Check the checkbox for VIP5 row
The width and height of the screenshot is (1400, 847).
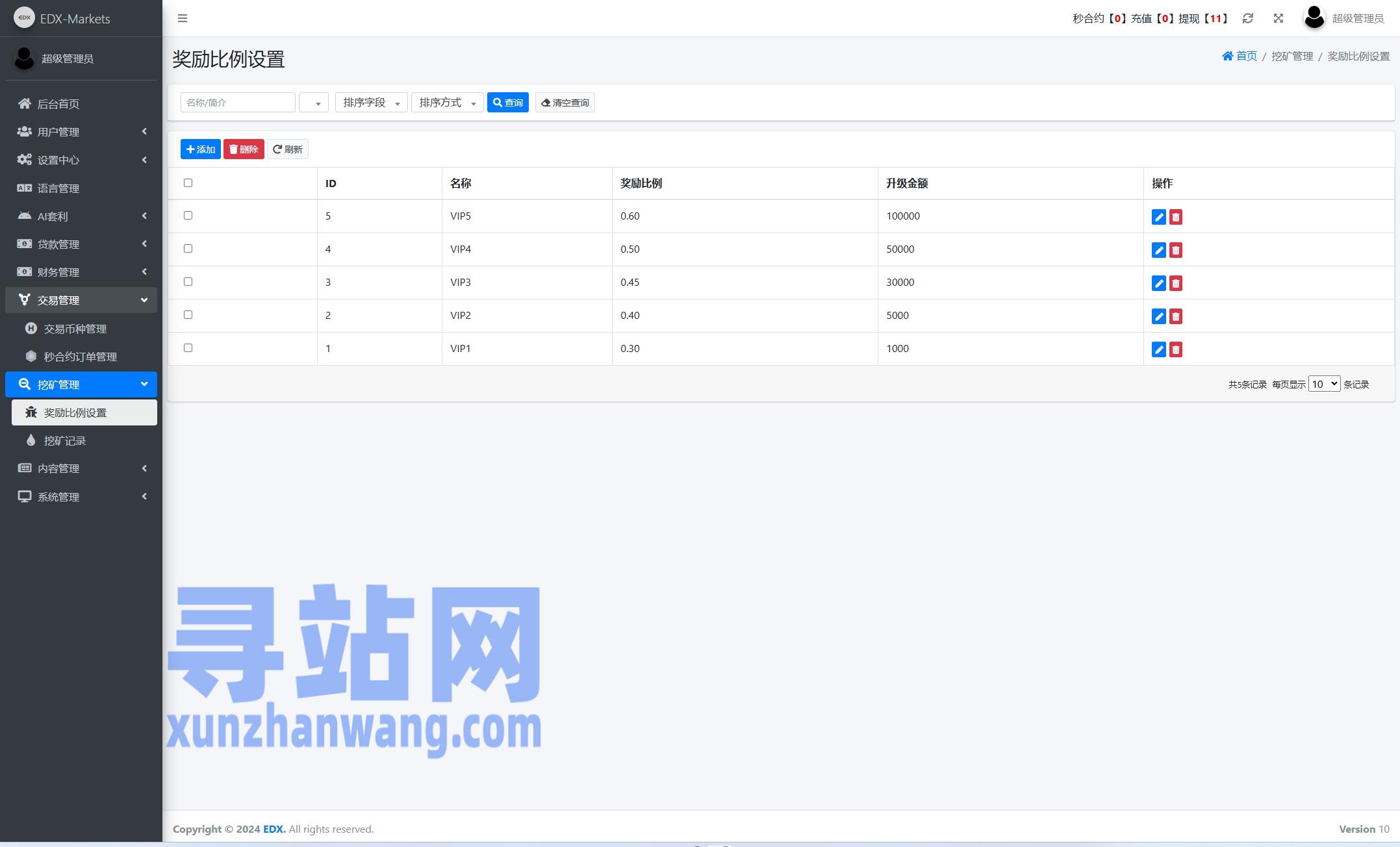(188, 215)
